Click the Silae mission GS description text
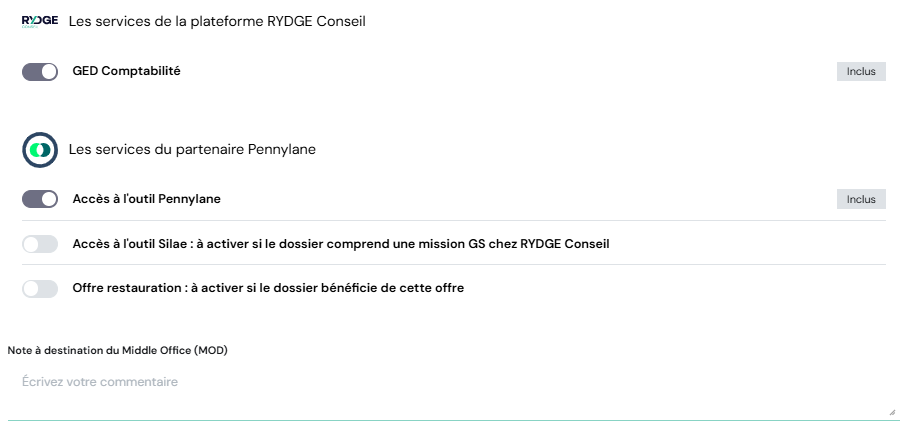This screenshot has height=433, width=915. pyautogui.click(x=340, y=244)
